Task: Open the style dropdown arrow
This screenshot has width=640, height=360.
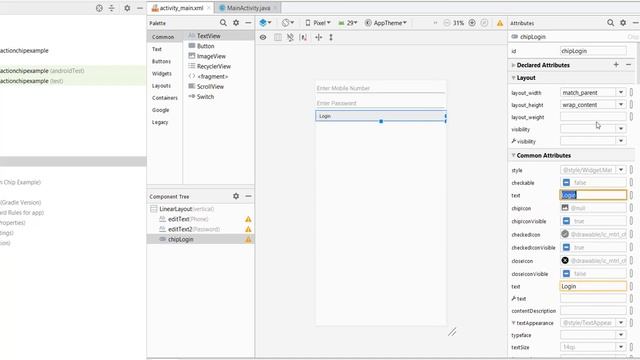Action: [x=621, y=170]
